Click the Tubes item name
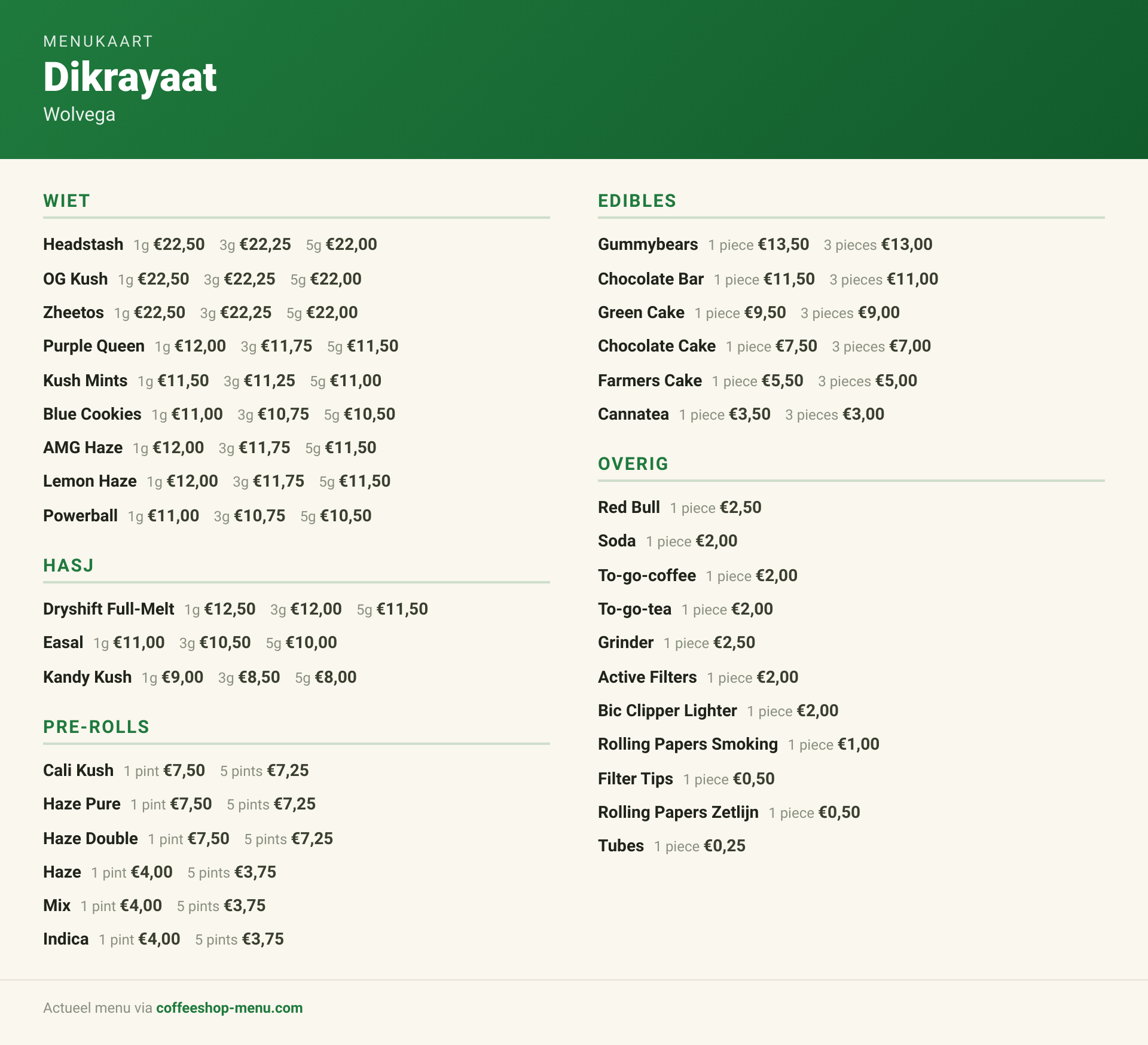 tap(621, 846)
